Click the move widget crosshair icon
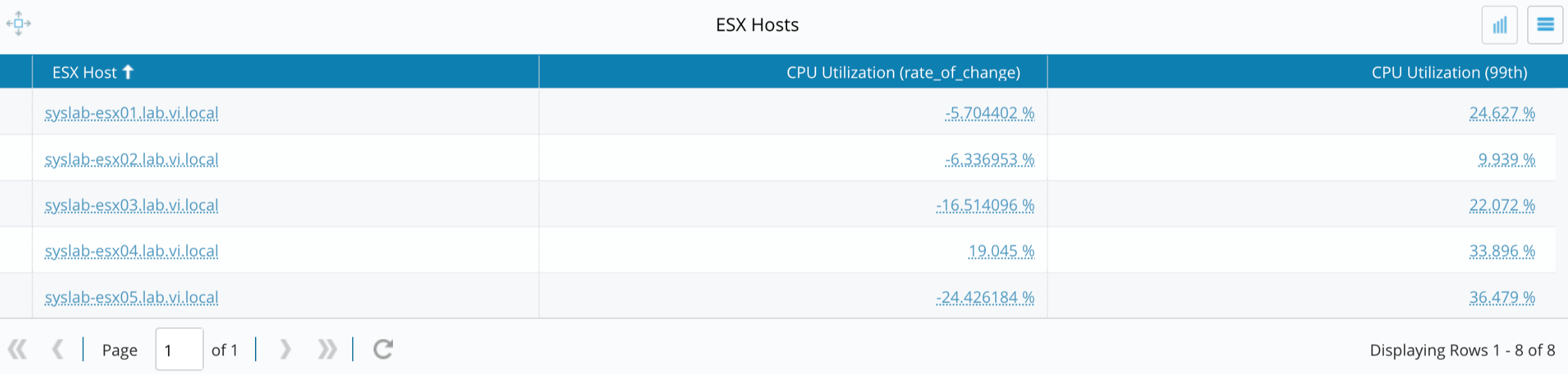 pyautogui.click(x=19, y=24)
